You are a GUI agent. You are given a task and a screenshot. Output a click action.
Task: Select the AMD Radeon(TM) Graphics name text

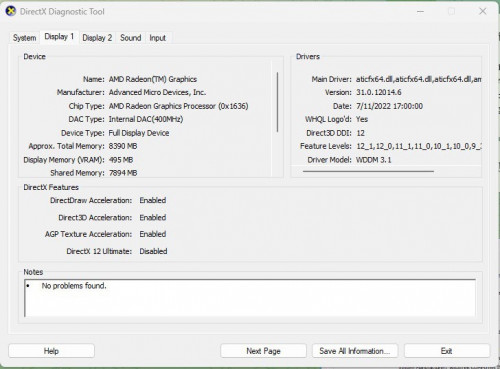[x=153, y=79]
